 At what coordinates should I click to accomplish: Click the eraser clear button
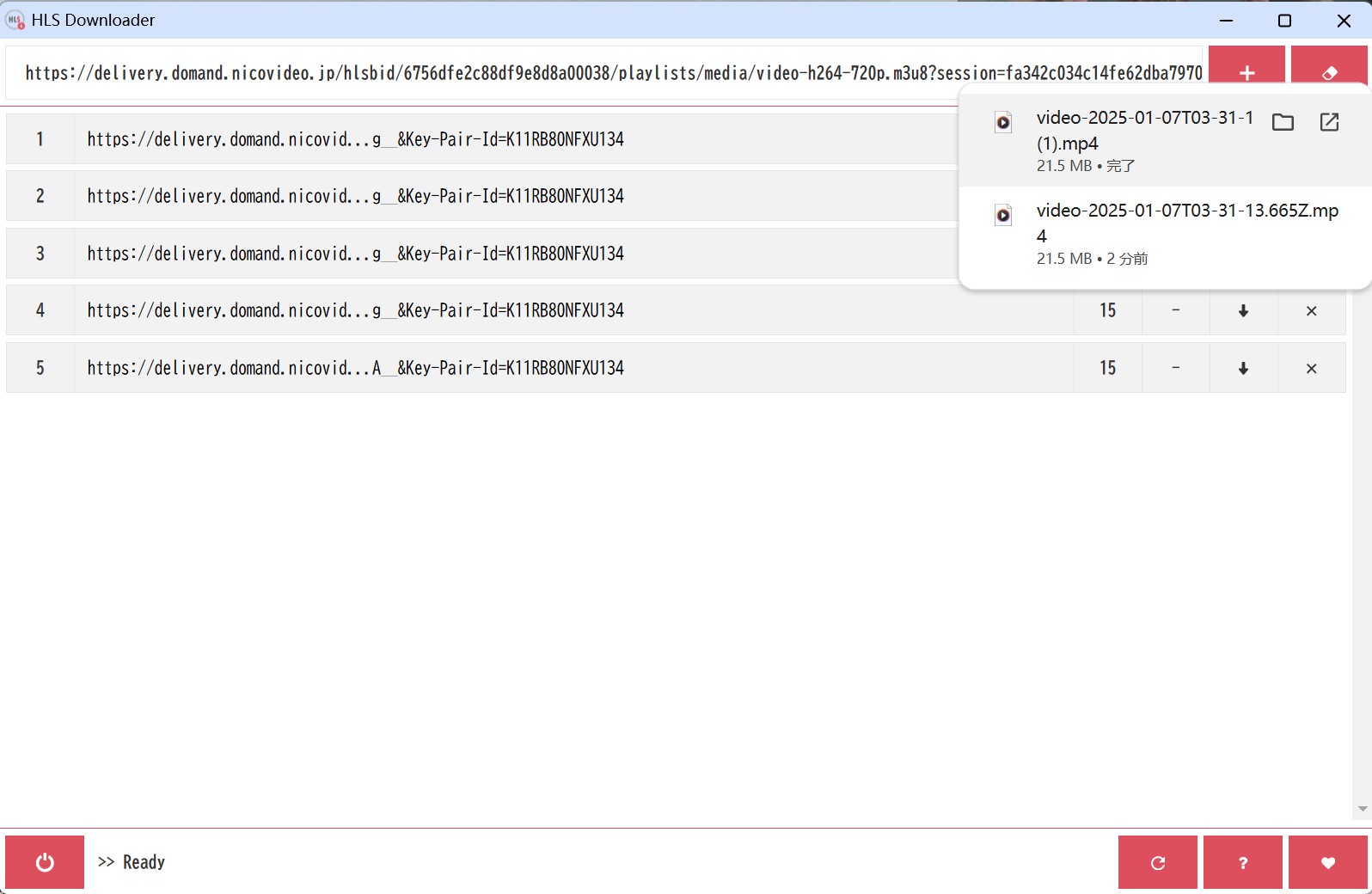1329,67
